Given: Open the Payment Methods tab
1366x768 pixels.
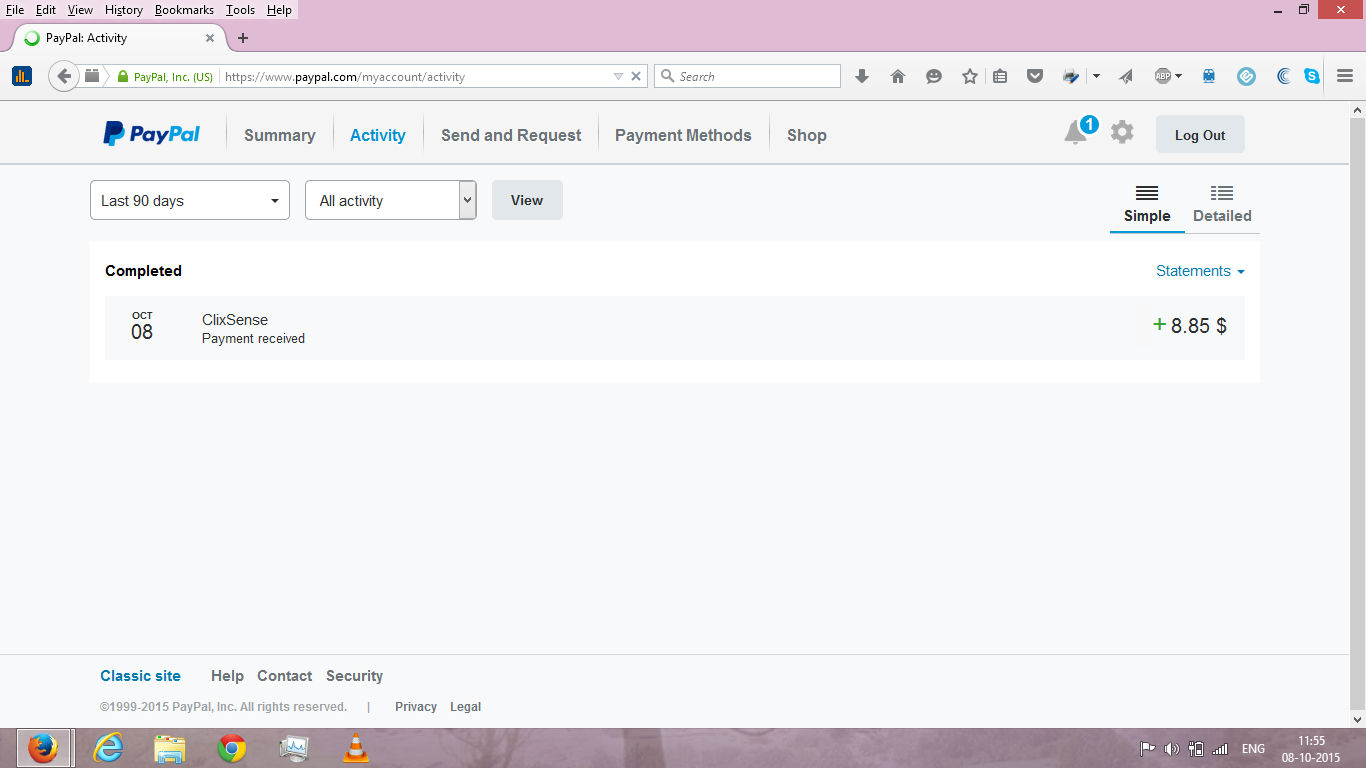Looking at the screenshot, I should pos(683,135).
